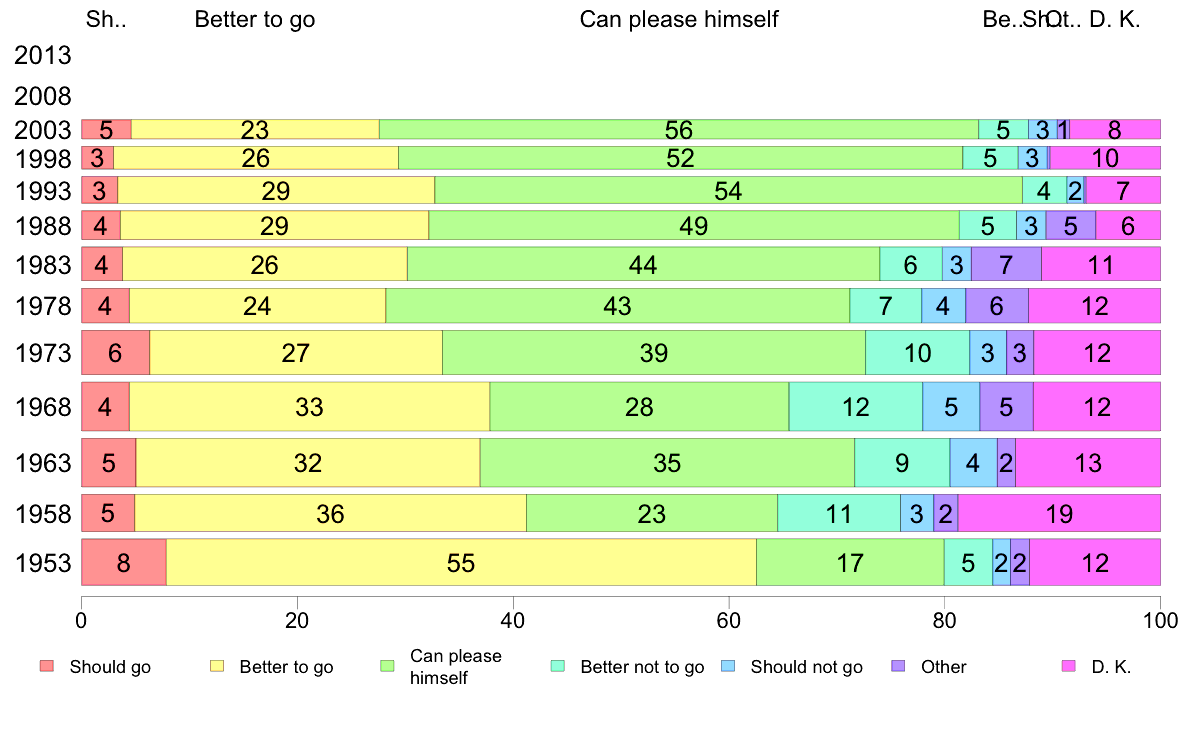
Task: Select the 1968 Better to go segment 33
Action: pos(310,406)
